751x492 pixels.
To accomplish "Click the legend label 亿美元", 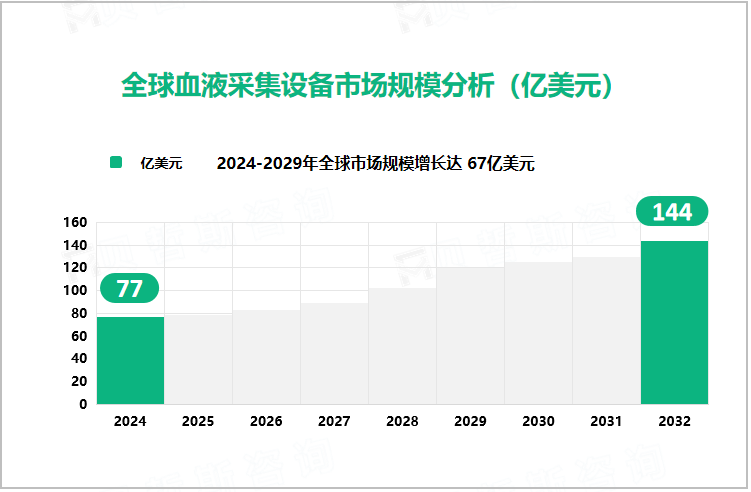I will (161, 163).
